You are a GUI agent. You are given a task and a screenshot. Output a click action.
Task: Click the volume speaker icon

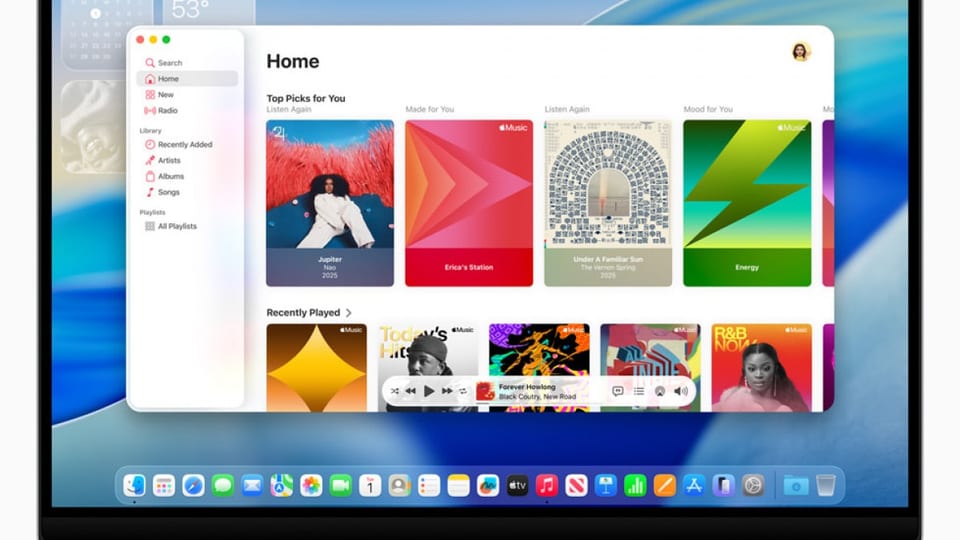click(681, 391)
